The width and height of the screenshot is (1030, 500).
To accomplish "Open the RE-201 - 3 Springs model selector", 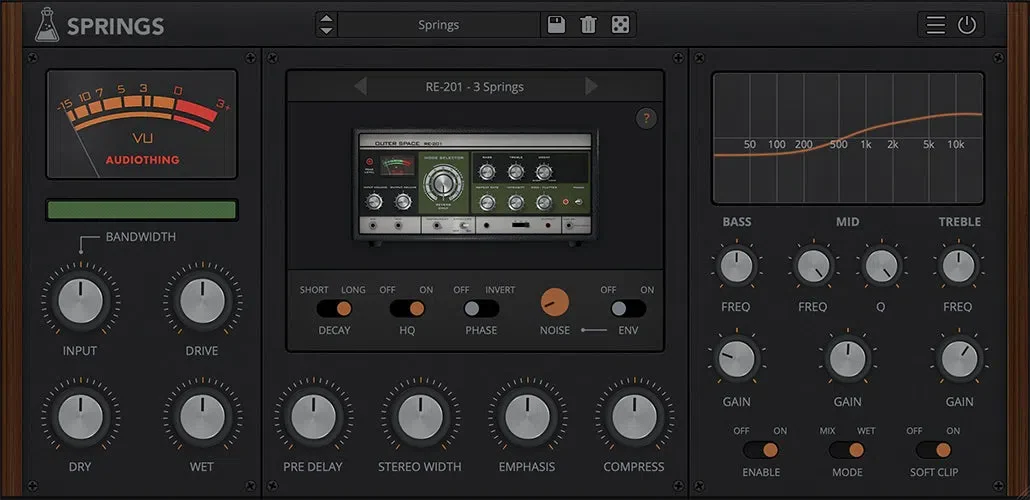I will [475, 87].
